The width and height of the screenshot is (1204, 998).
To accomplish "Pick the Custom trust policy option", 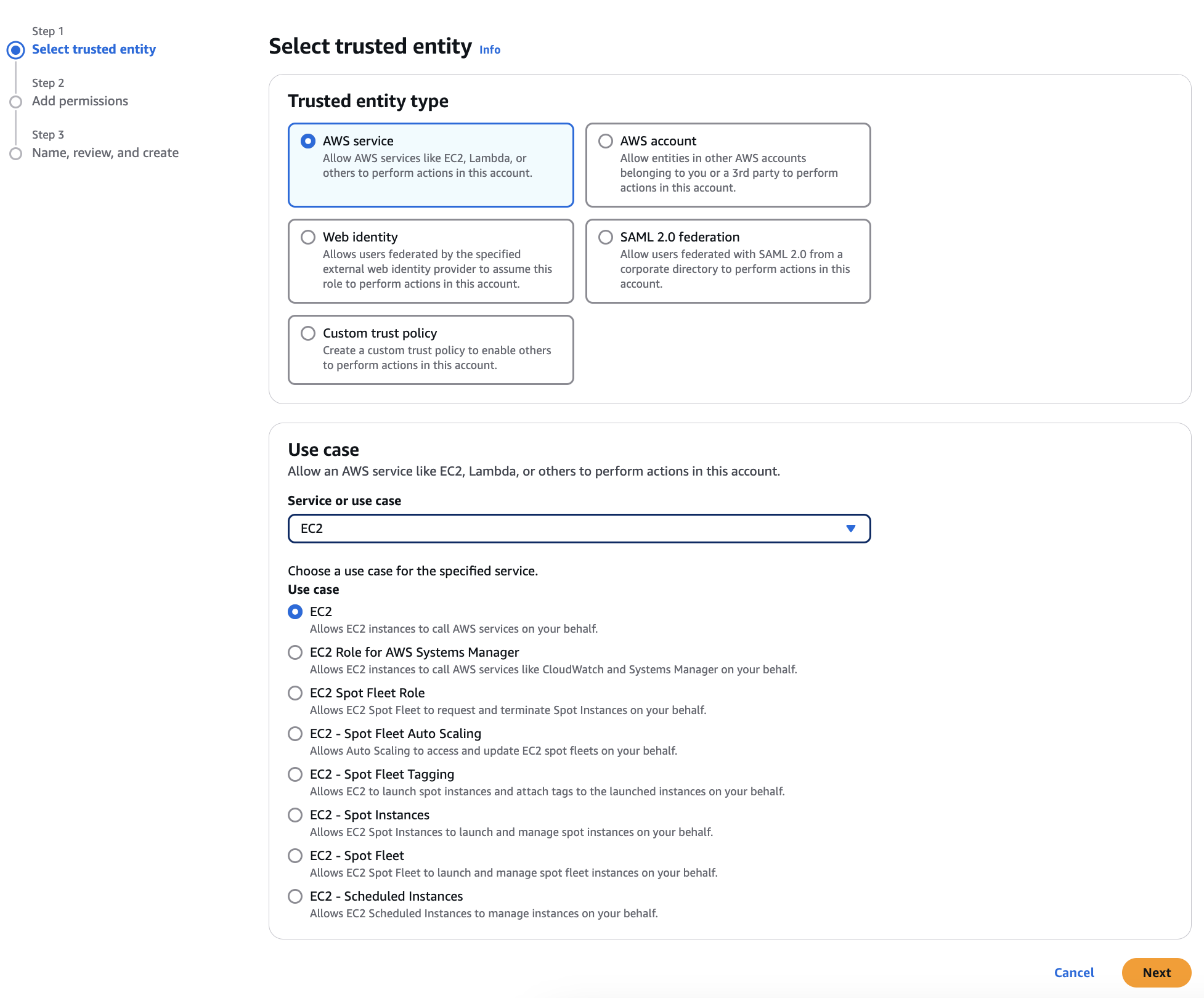I will pyautogui.click(x=431, y=350).
